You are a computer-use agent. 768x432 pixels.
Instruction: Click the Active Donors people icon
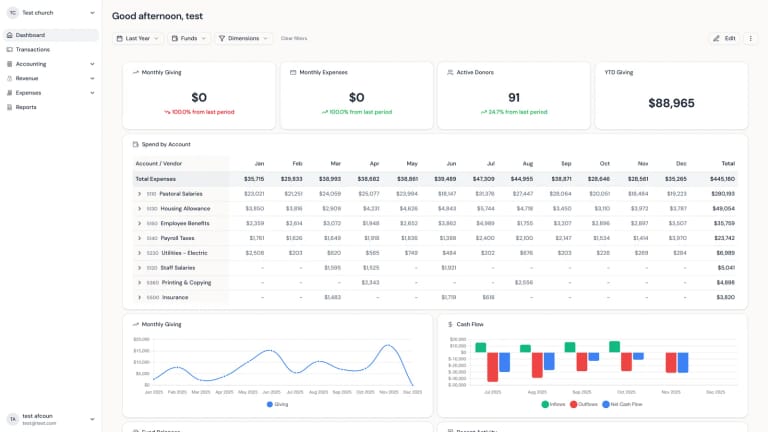pos(450,72)
